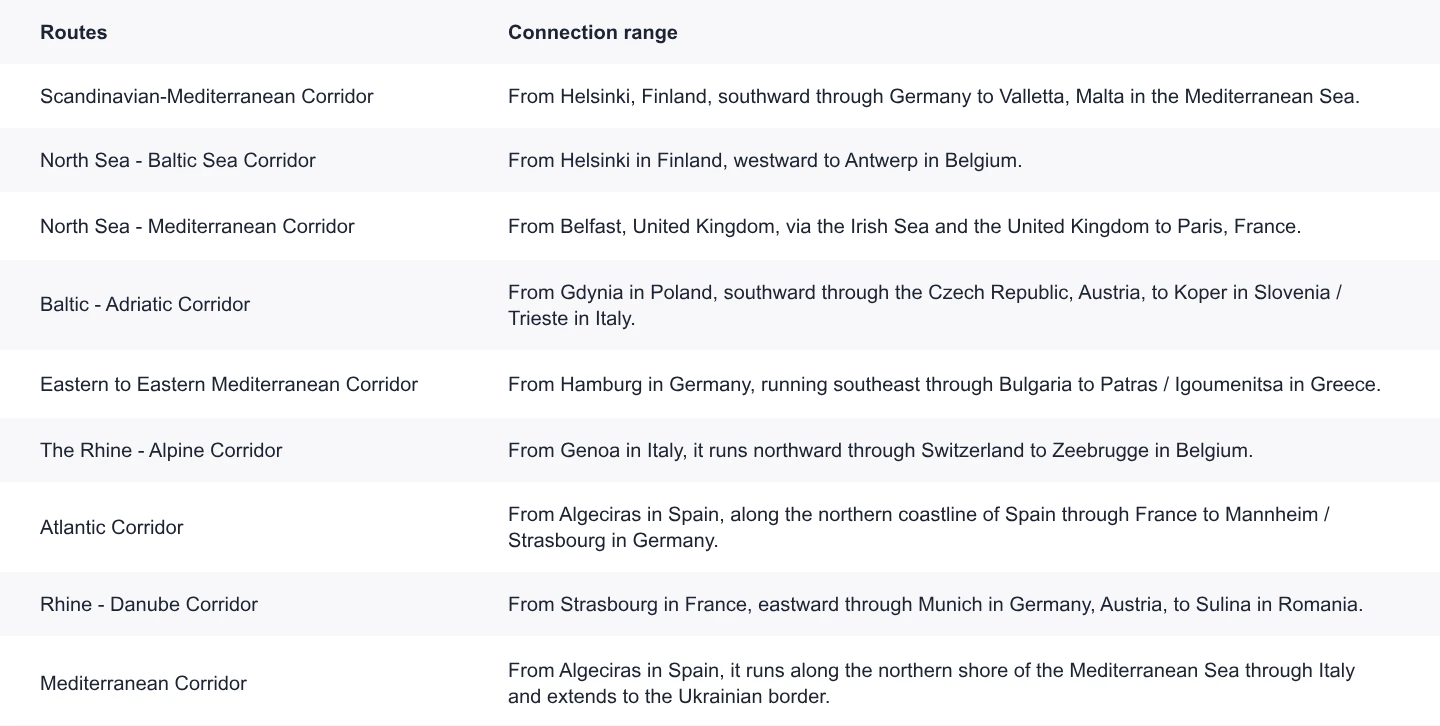The height and width of the screenshot is (726, 1440).
Task: Click the obscured connection text below Connection range header
Action: pyautogui.click(x=932, y=96)
